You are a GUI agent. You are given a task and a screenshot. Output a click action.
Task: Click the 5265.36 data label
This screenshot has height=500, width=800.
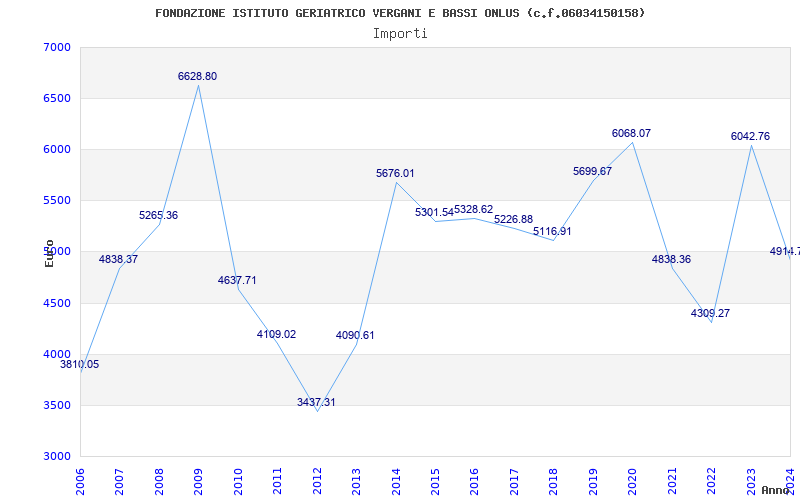pyautogui.click(x=158, y=215)
